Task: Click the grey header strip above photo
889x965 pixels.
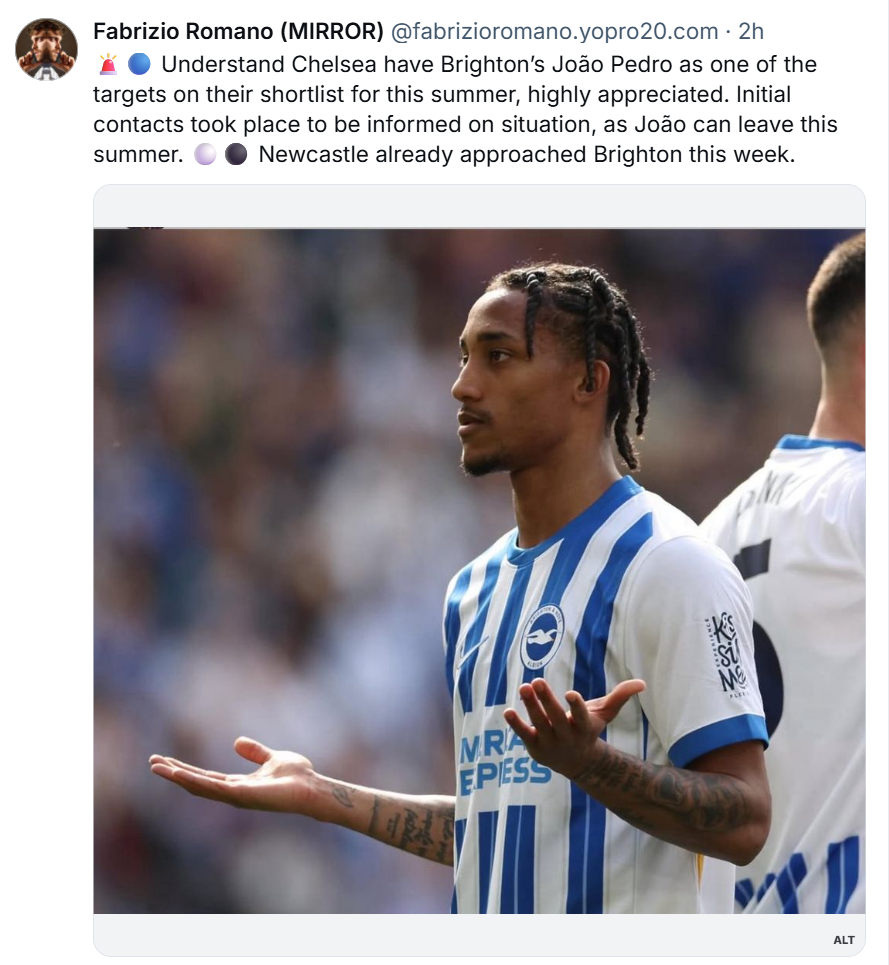Action: click(479, 207)
